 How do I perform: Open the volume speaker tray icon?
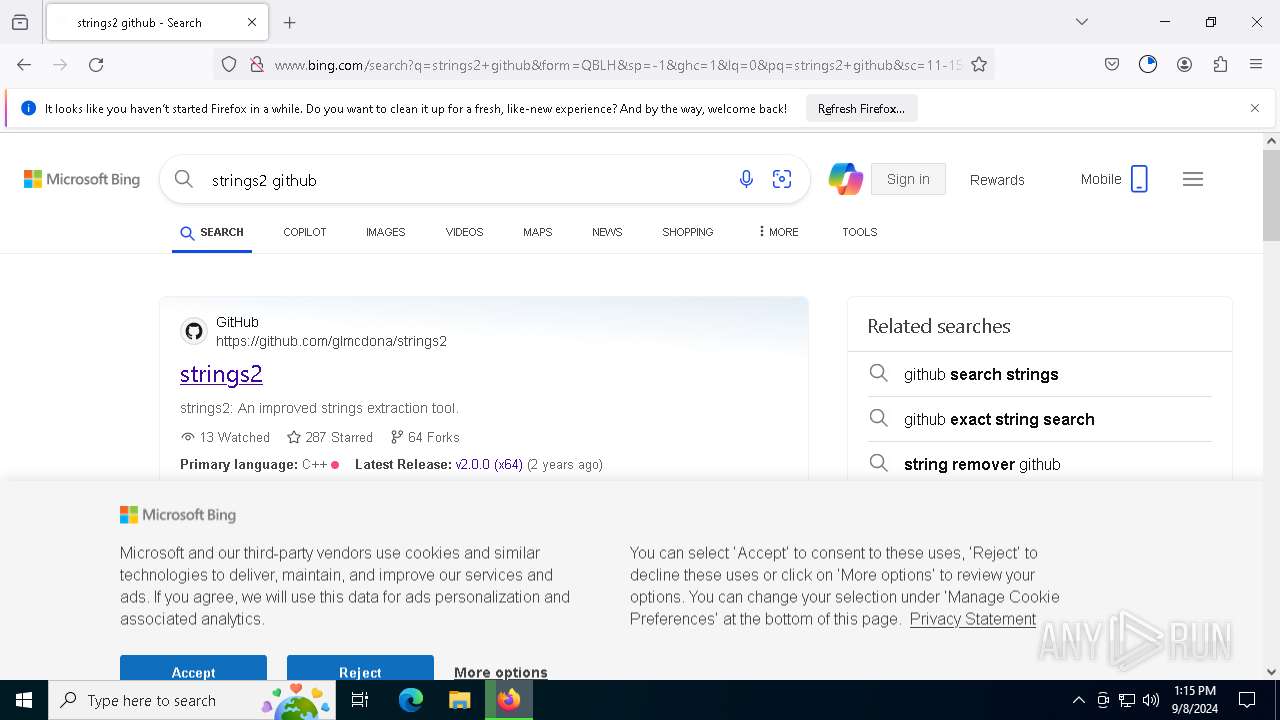point(1151,700)
